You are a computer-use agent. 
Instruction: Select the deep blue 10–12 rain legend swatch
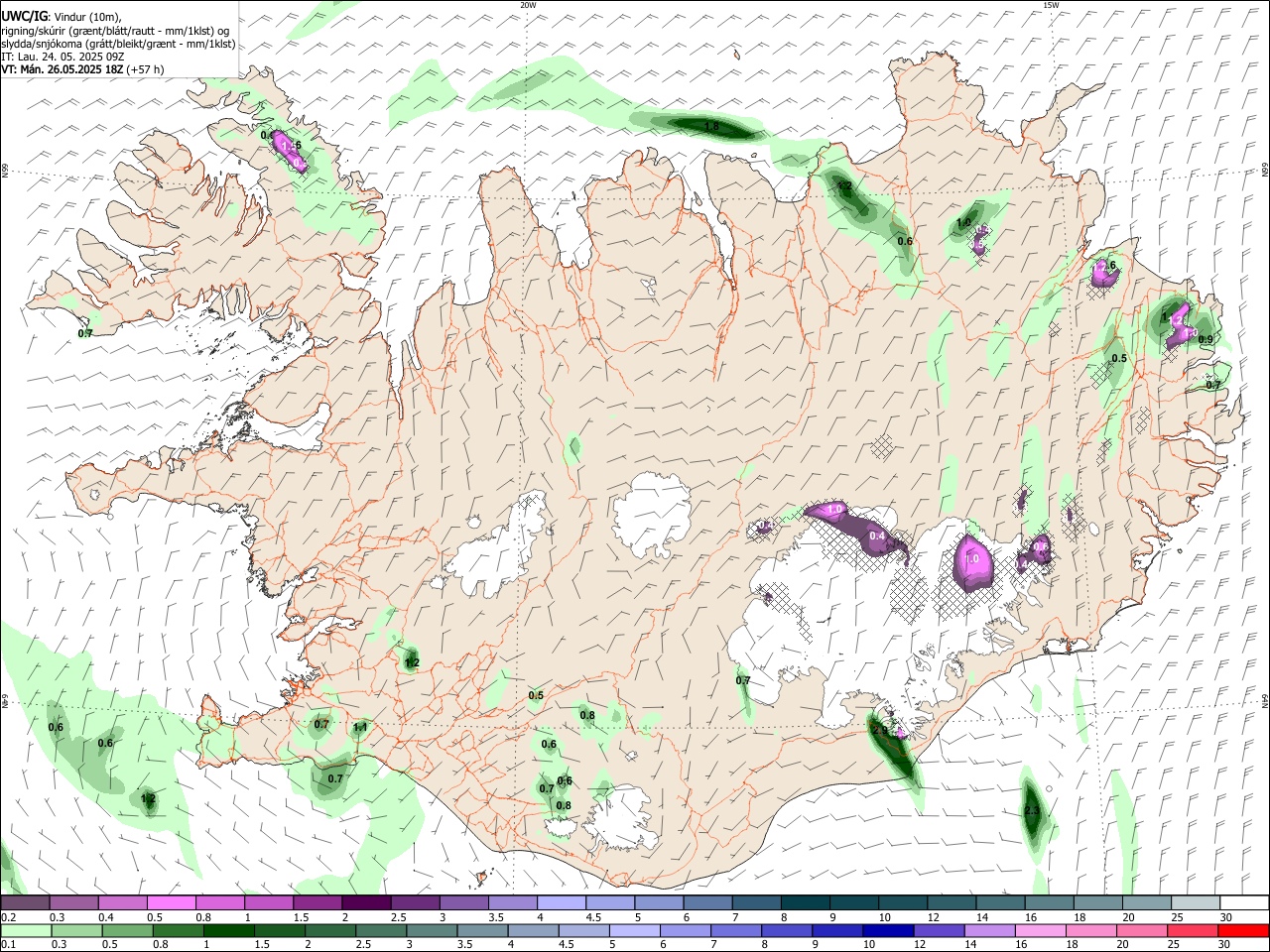pyautogui.click(x=888, y=931)
